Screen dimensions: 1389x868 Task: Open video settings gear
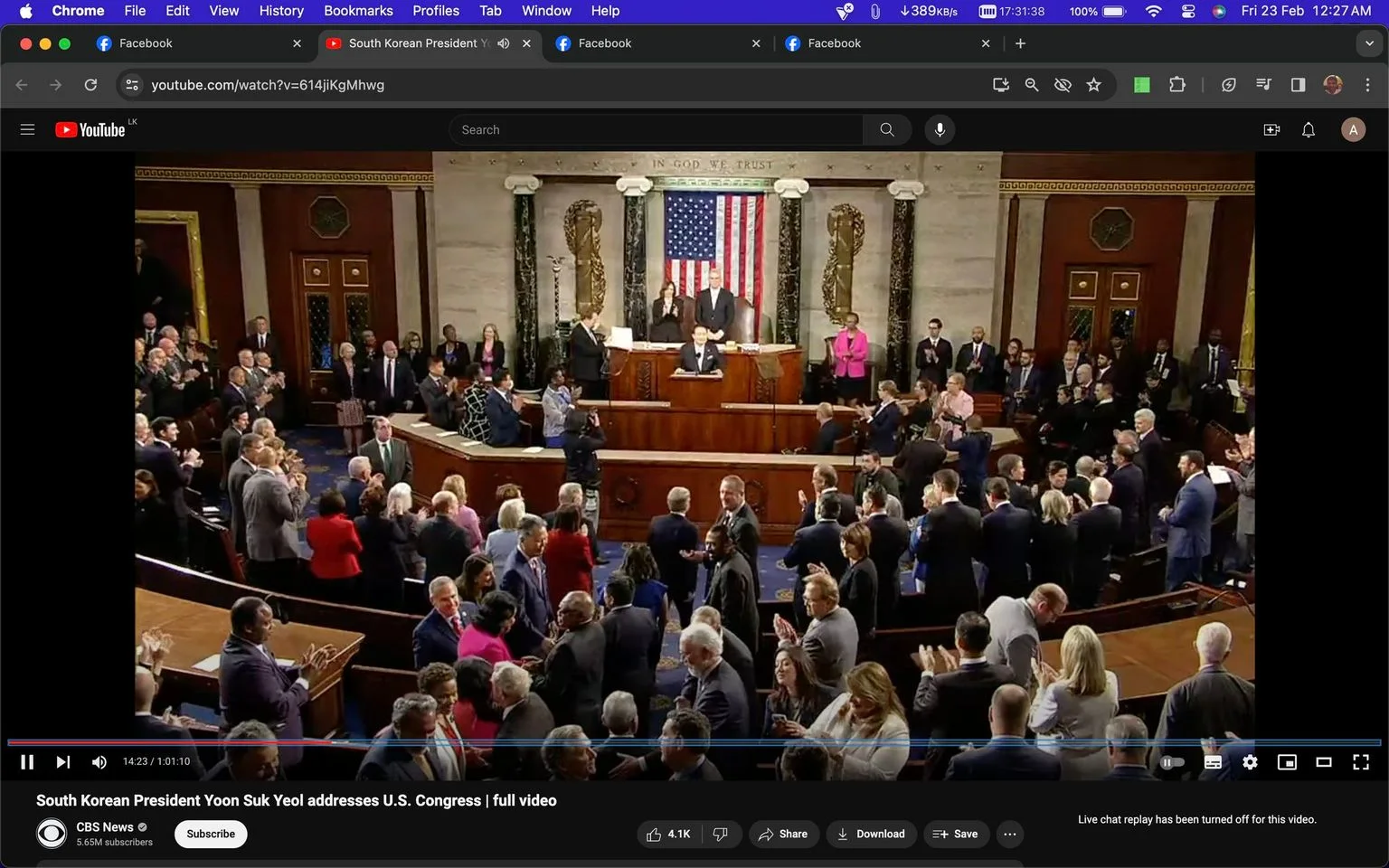click(x=1250, y=762)
